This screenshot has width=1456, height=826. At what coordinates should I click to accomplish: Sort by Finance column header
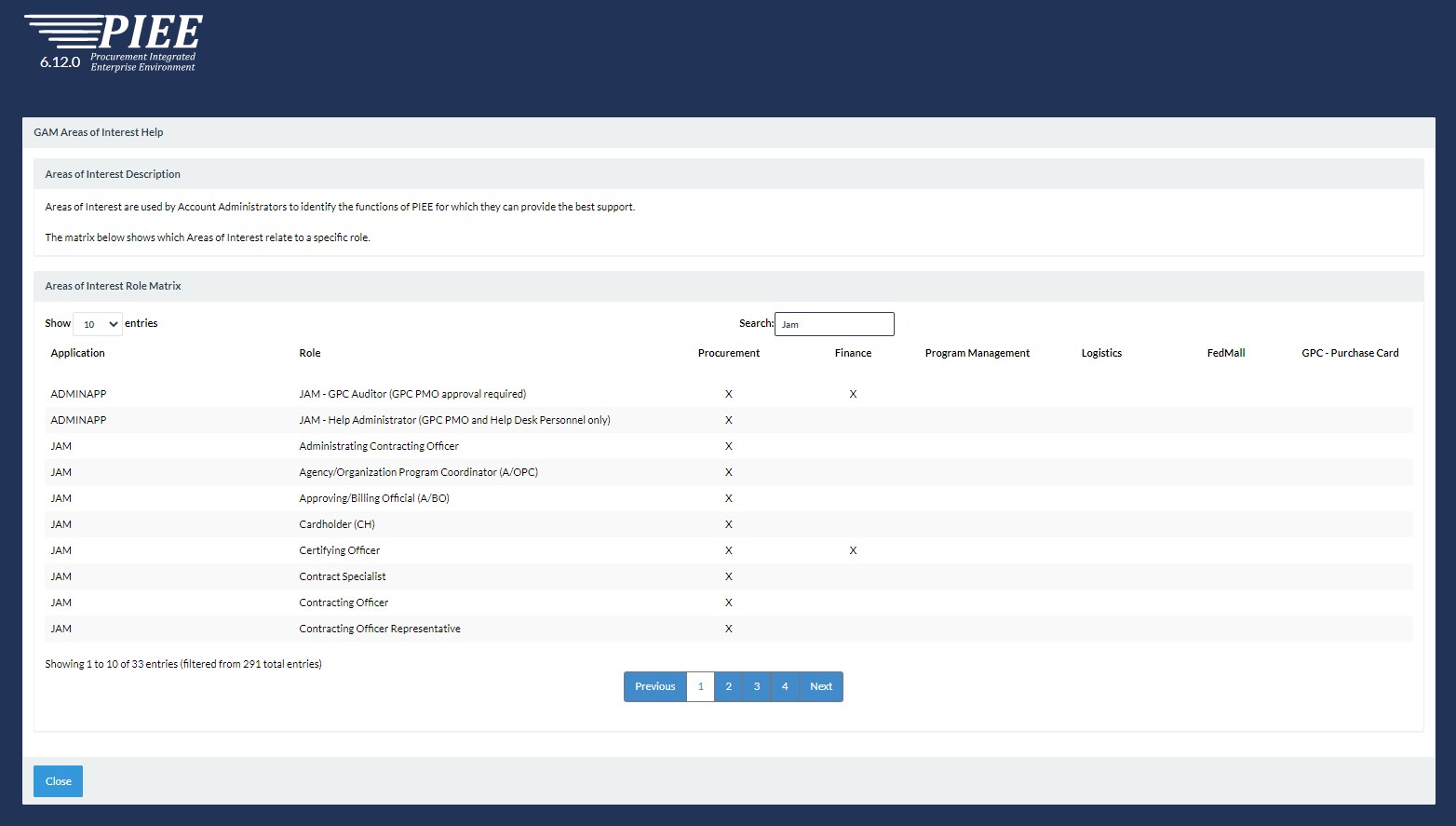[x=853, y=353]
